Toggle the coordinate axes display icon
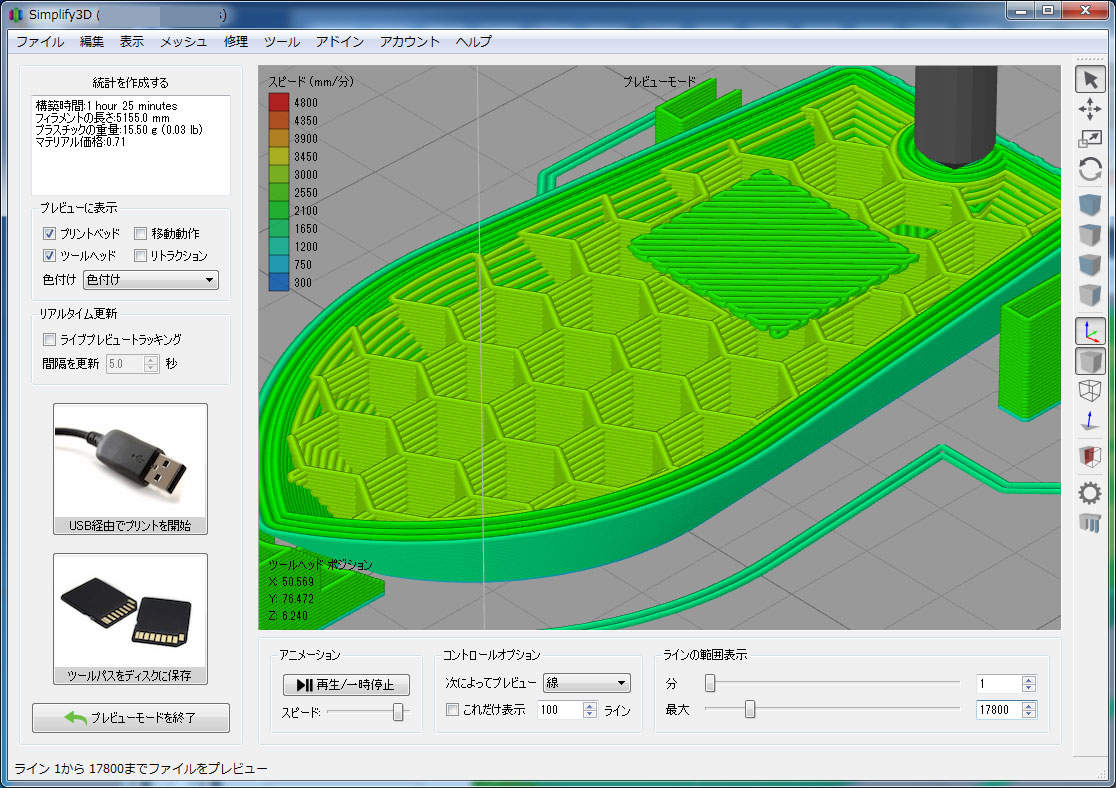Screen dimensions: 1116x788 [1090, 332]
